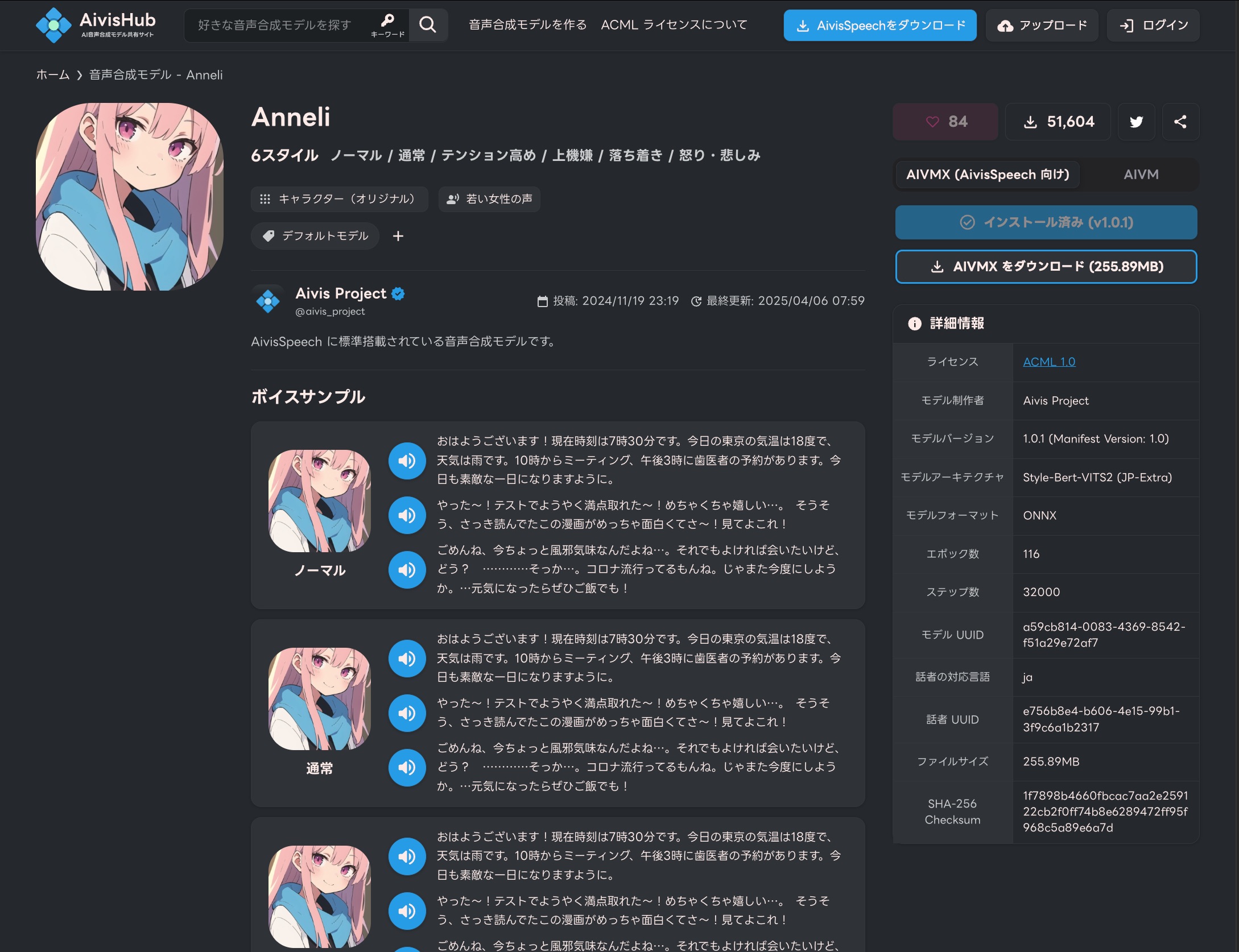Image resolution: width=1239 pixels, height=952 pixels.
Task: Click 音声合成モデル - Anneli breadcrumb
Action: click(x=156, y=75)
